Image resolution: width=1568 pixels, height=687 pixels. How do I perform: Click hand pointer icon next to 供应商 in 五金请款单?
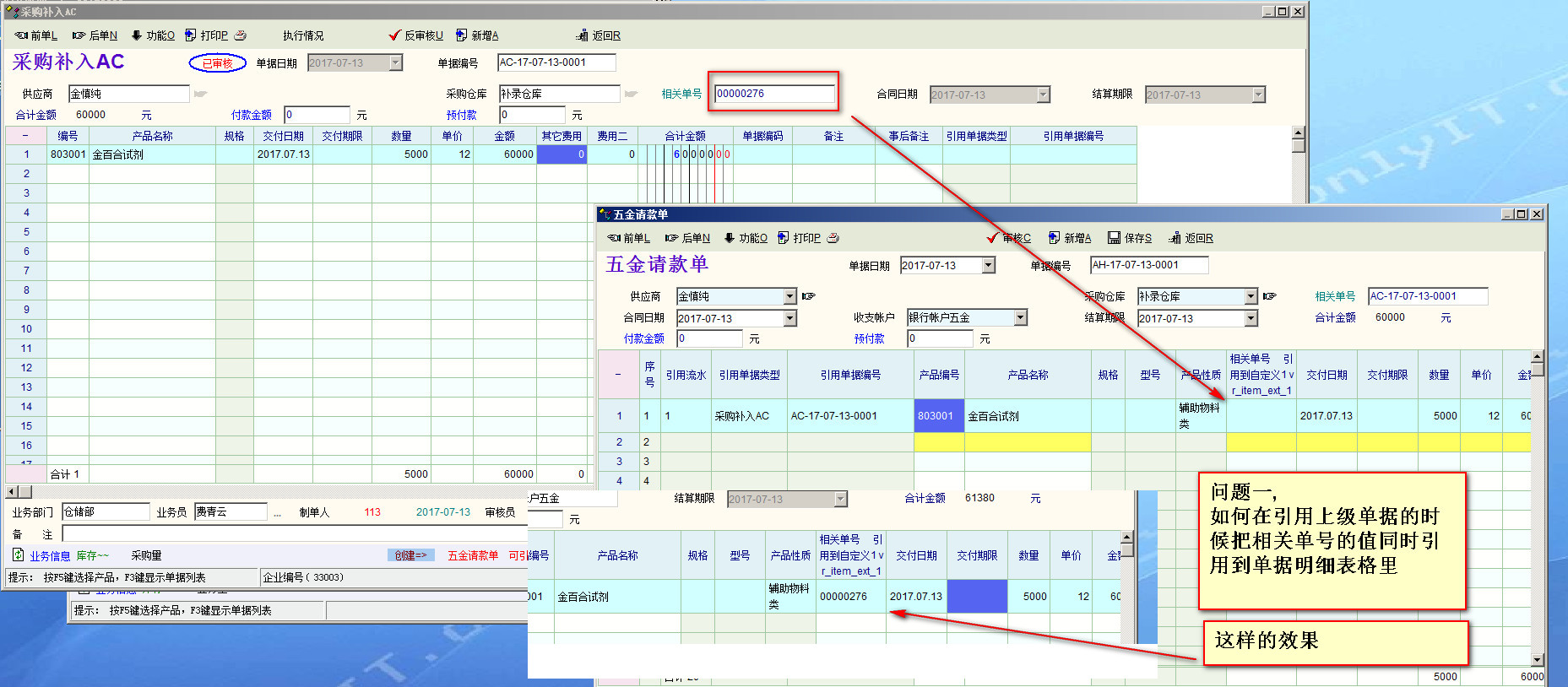[808, 296]
